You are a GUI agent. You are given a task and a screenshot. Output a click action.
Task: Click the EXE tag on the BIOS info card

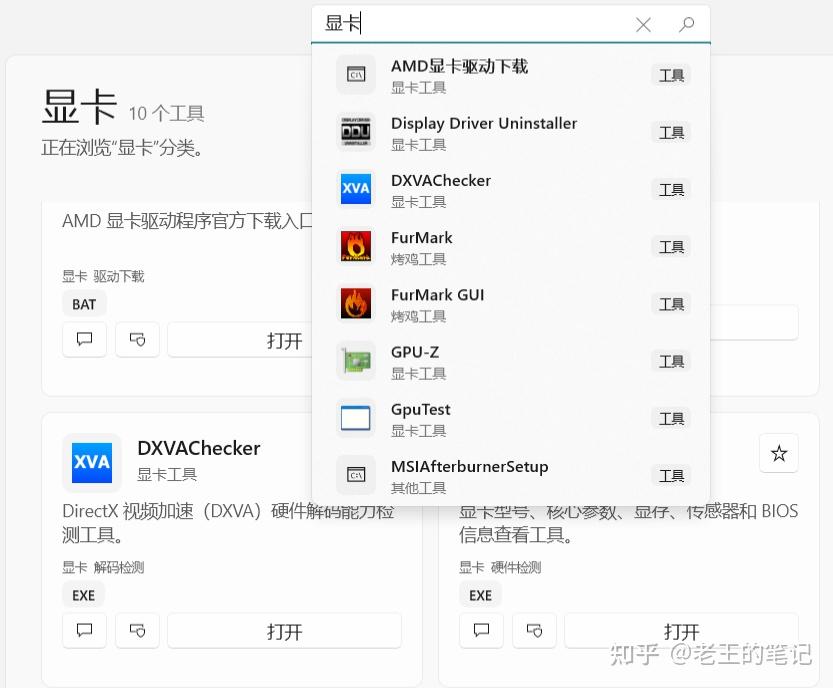click(480, 596)
